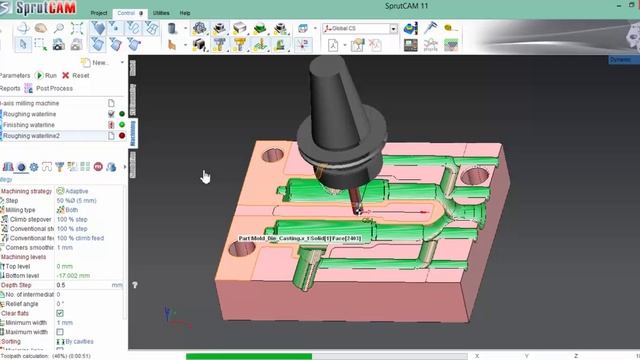
Task: Click the caliper measurement tool icon
Action: 431,28
